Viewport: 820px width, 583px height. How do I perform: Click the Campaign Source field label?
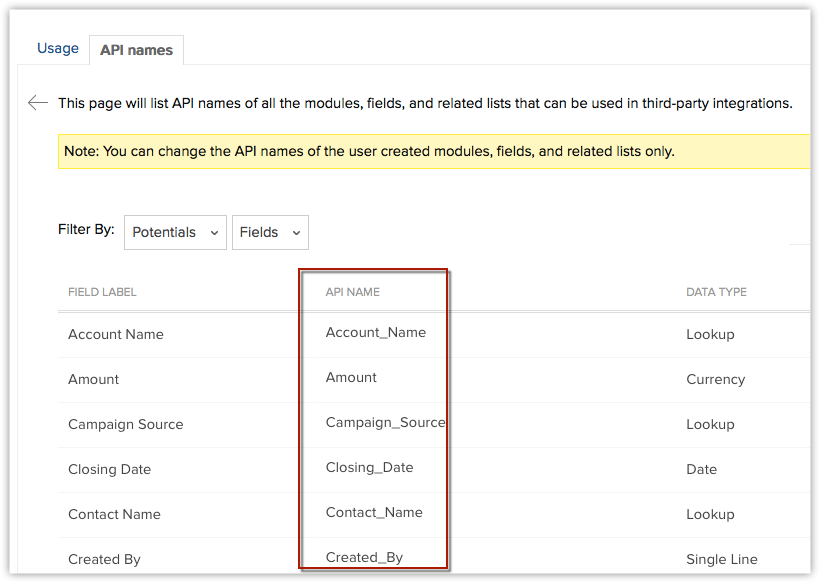click(126, 424)
